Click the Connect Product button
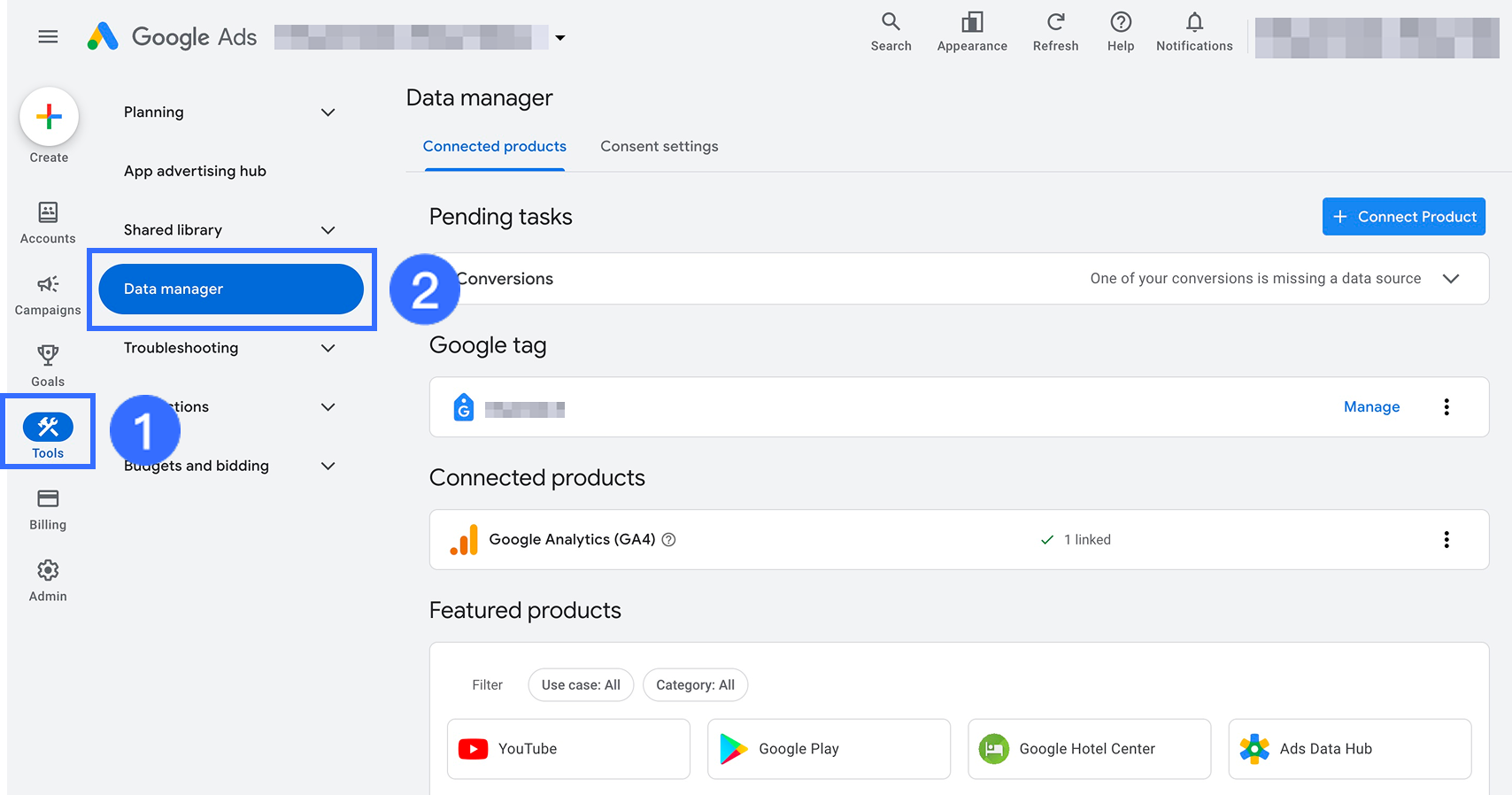Screen dimensions: 1512x795 1404,217
